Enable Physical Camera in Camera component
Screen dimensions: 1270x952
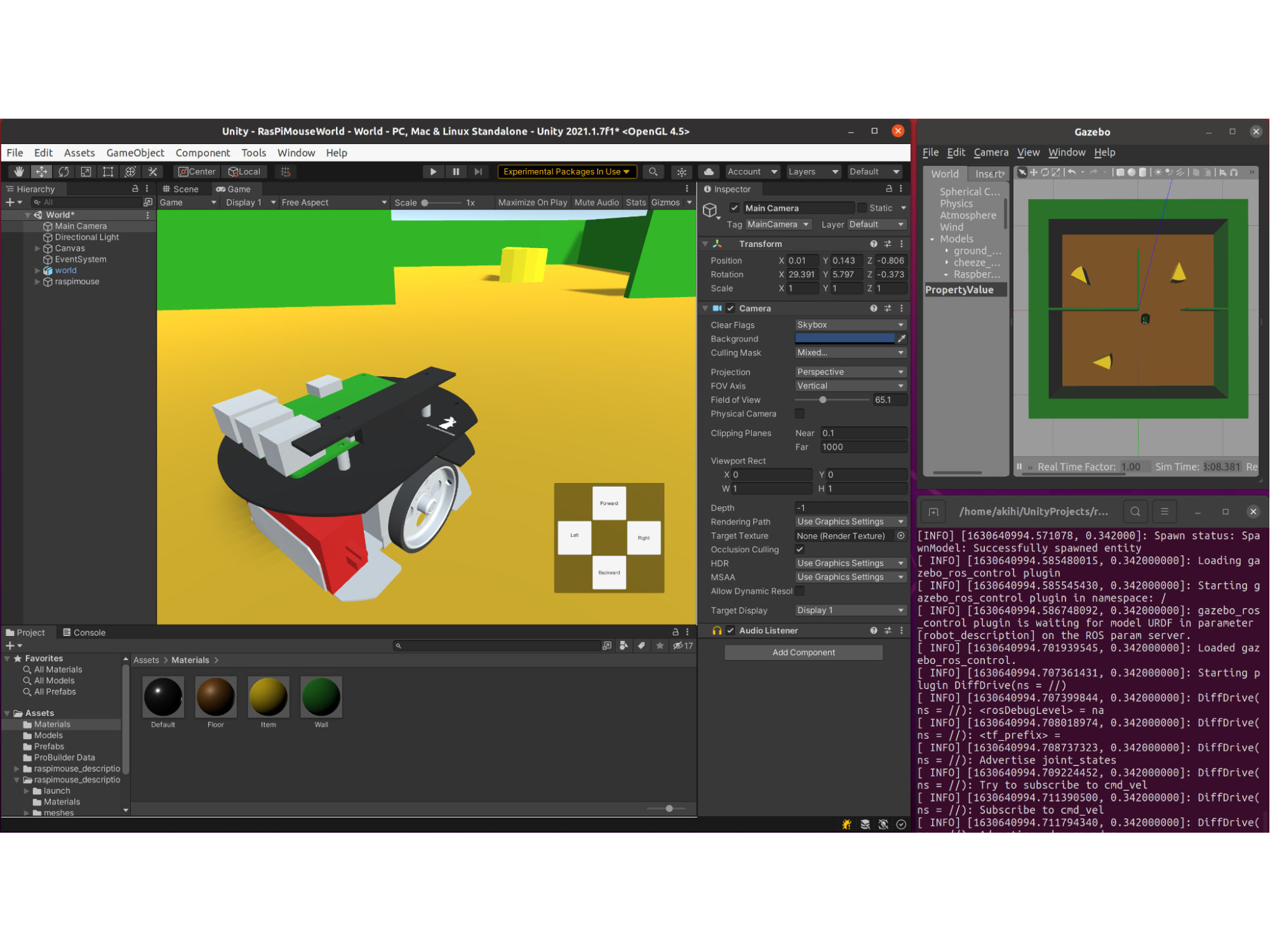pyautogui.click(x=799, y=414)
